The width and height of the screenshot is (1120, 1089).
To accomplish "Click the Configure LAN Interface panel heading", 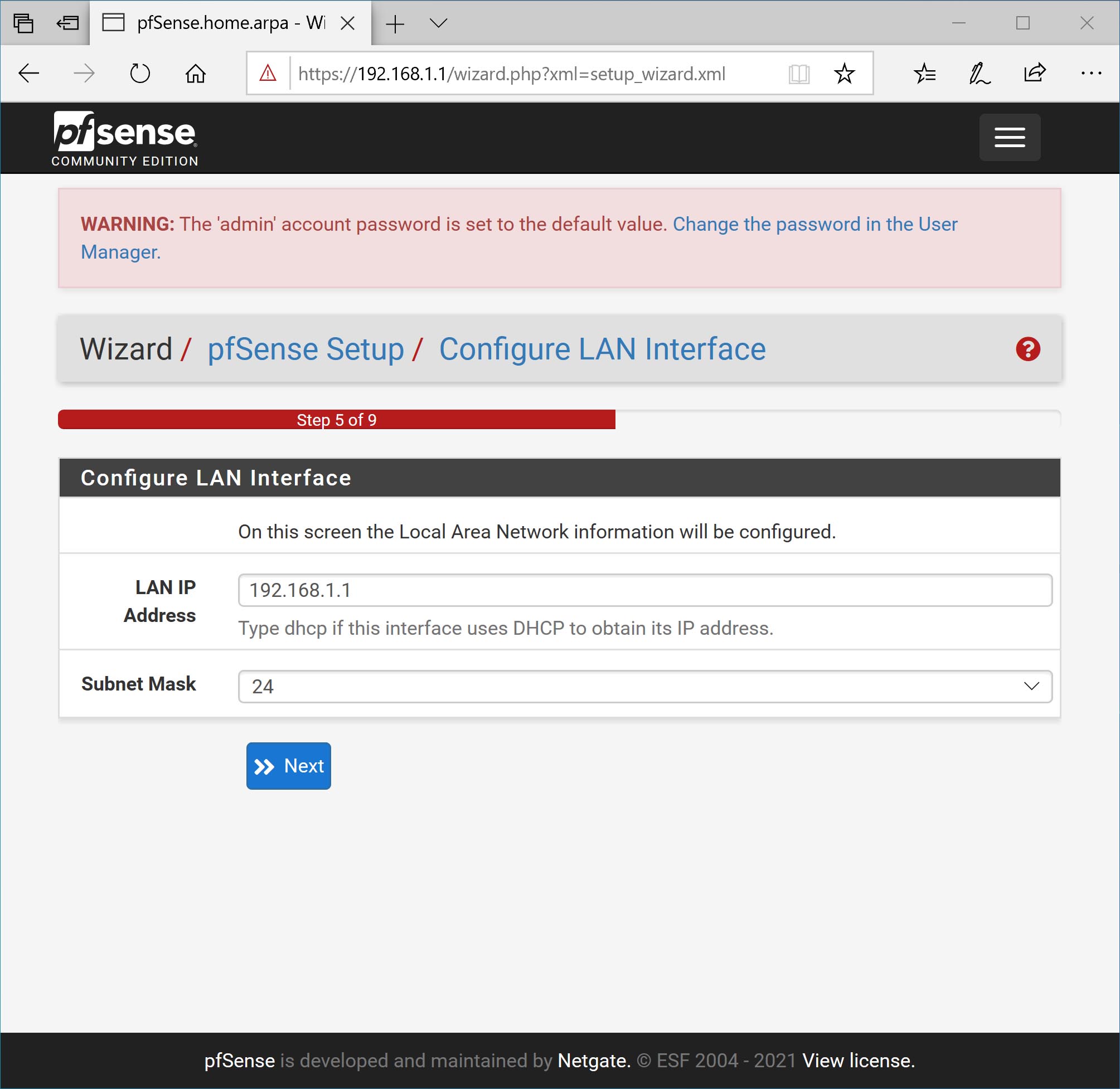I will (x=559, y=478).
